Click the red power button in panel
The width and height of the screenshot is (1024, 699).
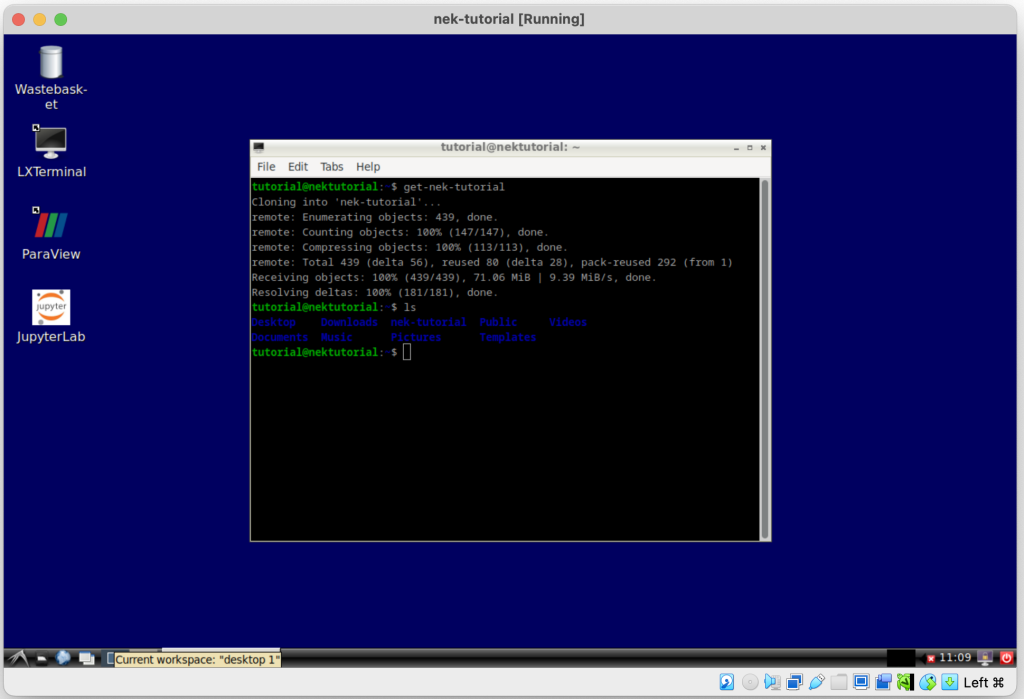pos(1007,658)
